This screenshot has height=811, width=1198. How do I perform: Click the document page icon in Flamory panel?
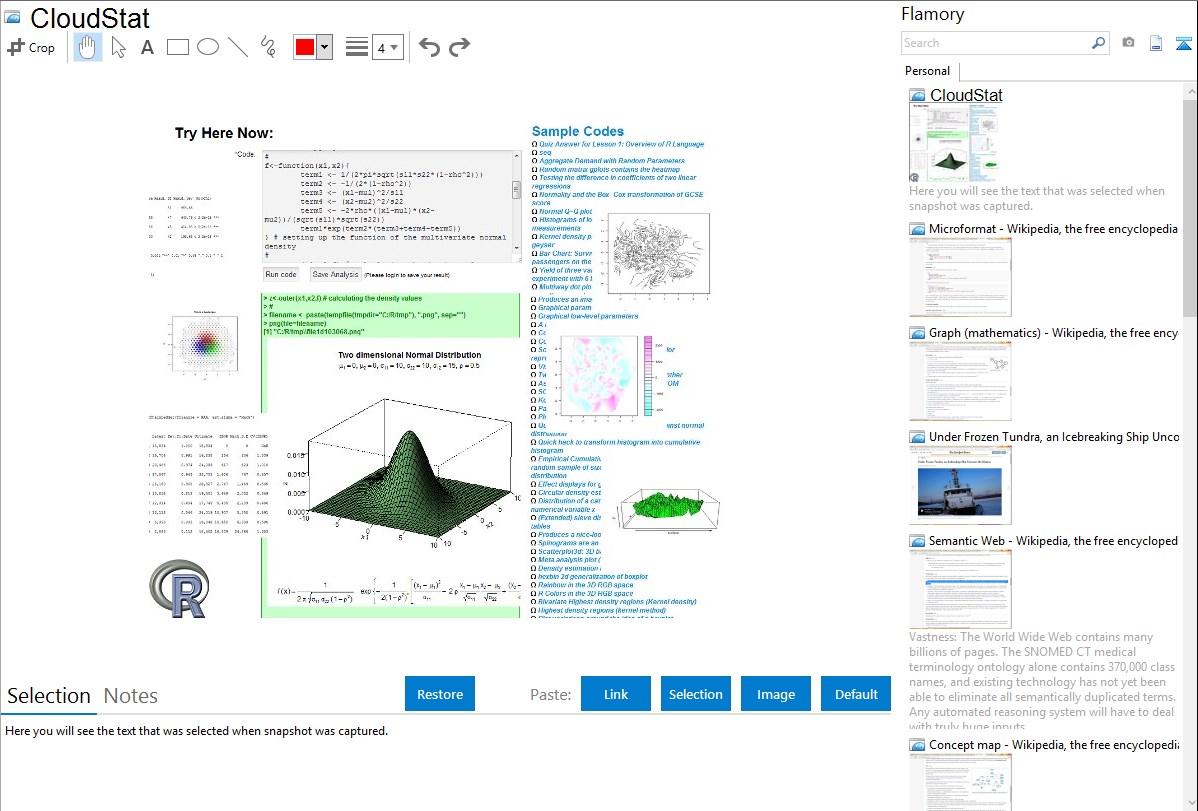point(1156,43)
